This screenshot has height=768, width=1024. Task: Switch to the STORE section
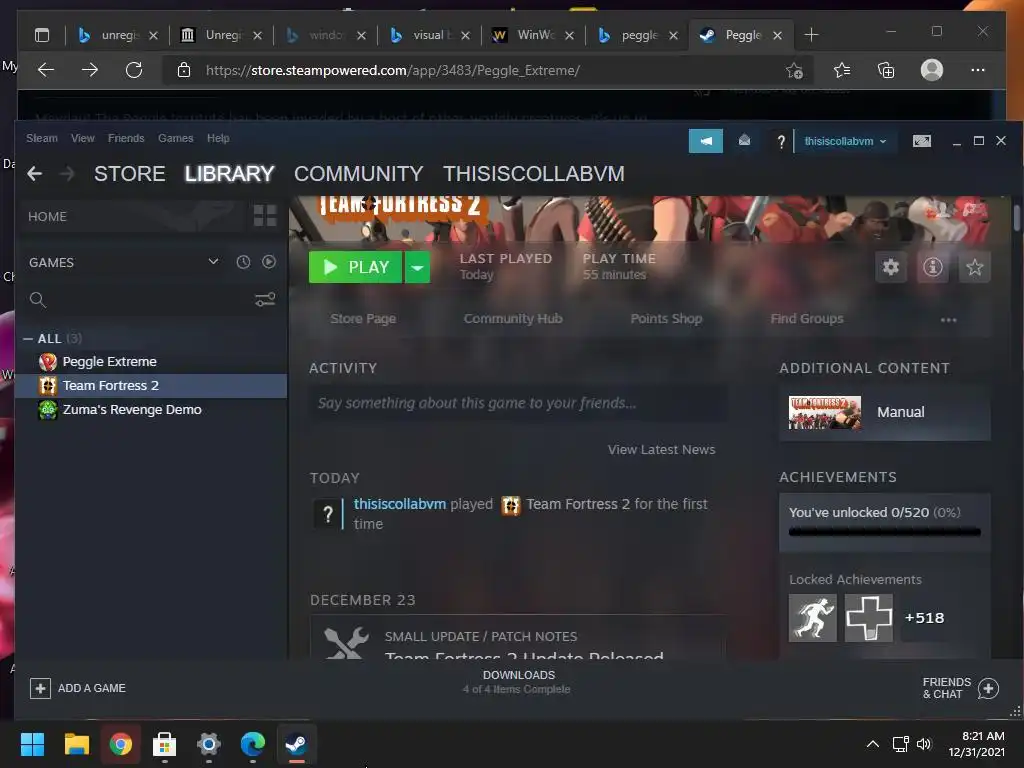tap(129, 174)
